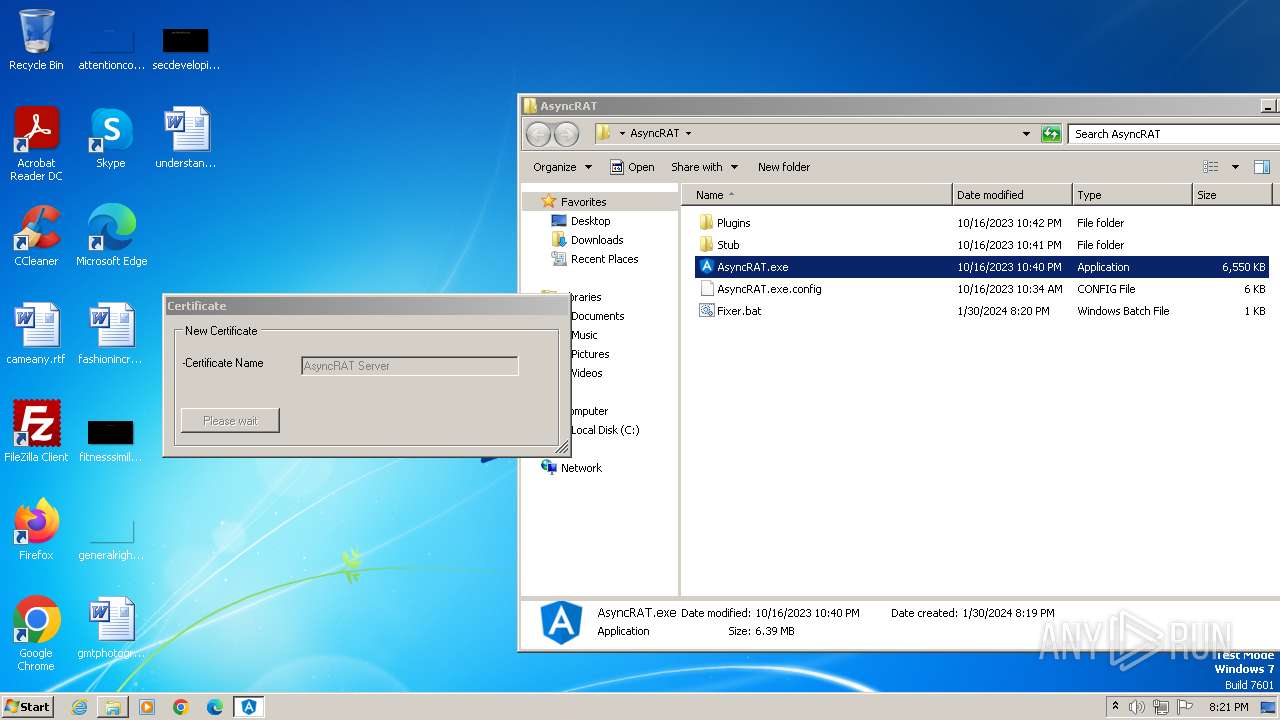Viewport: 1280px width, 720px height.
Task: Launch Acrobat Reader DC shortcut
Action: 36,144
